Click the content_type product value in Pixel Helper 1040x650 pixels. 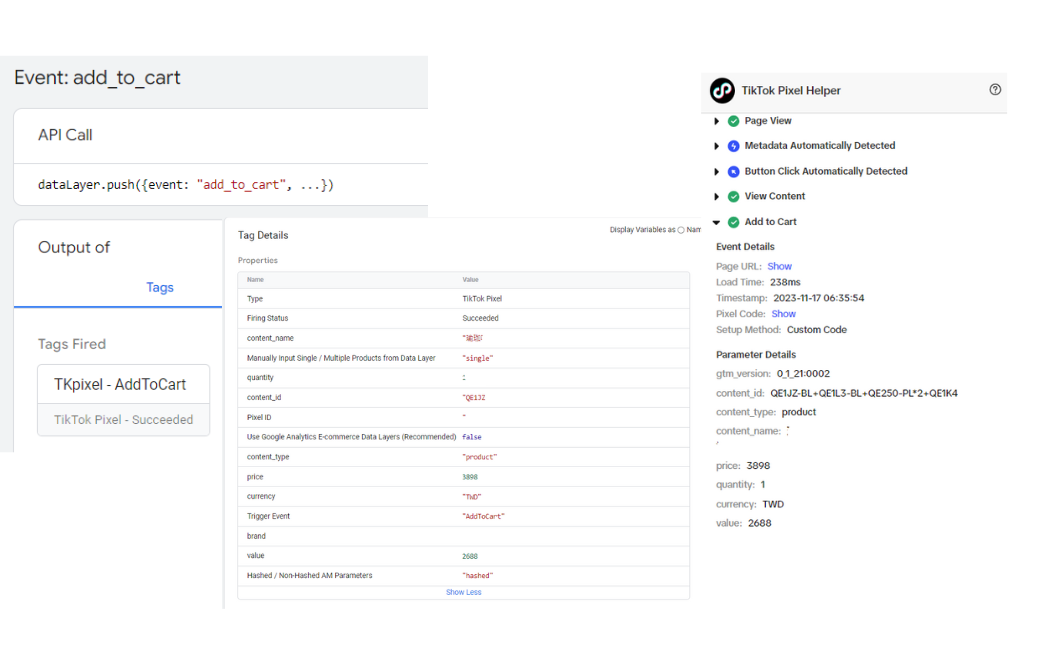coord(799,412)
